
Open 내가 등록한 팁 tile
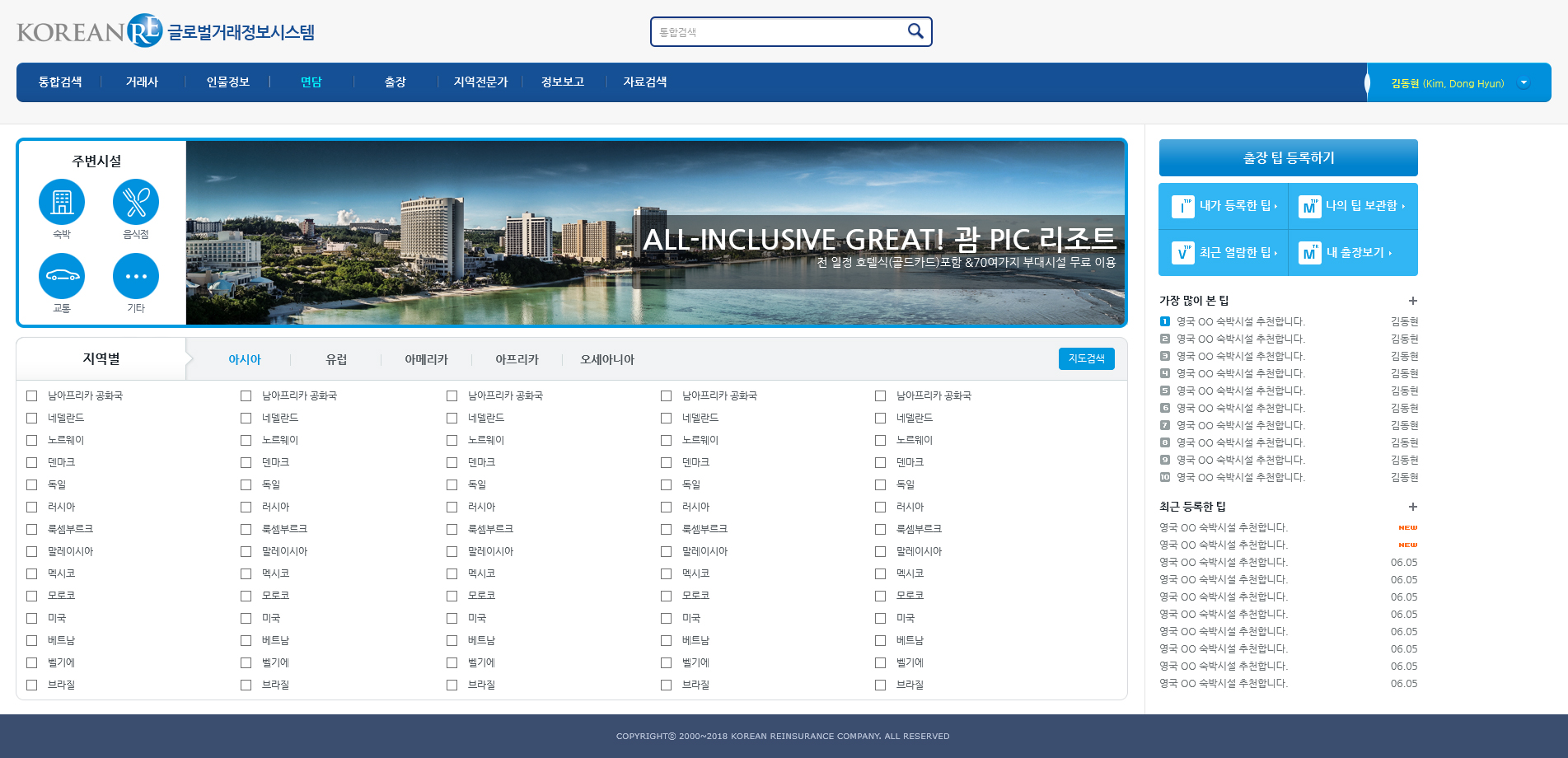1224,206
